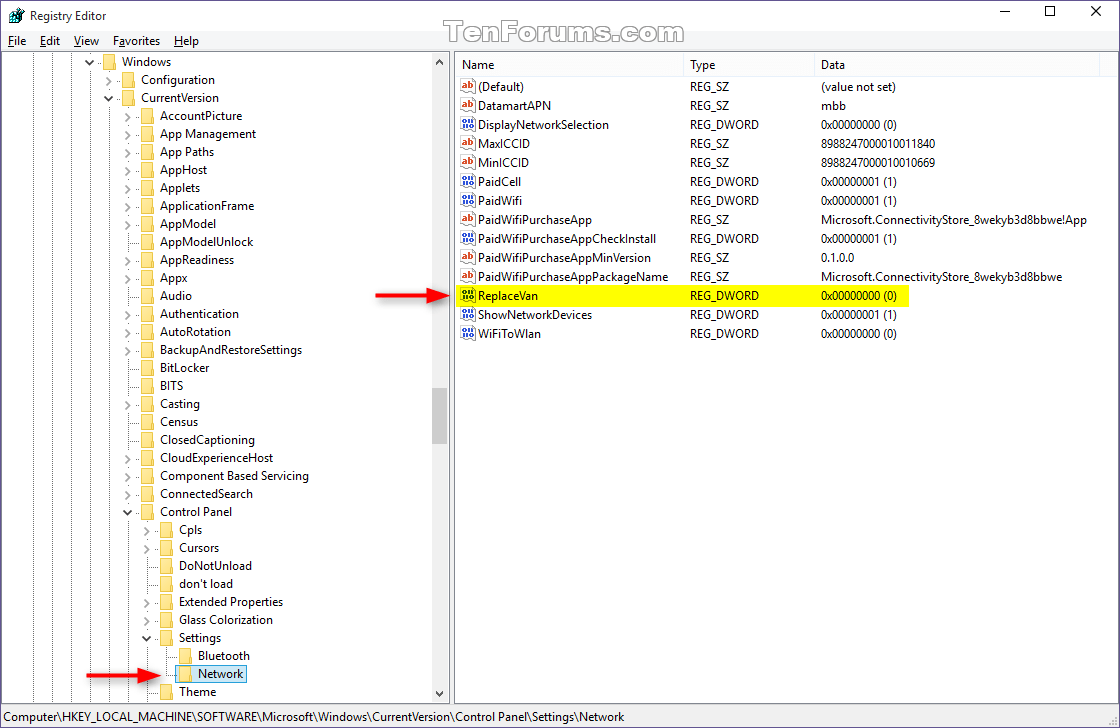Expand the Casting key
The height and width of the screenshot is (728, 1120).
click(x=127, y=403)
